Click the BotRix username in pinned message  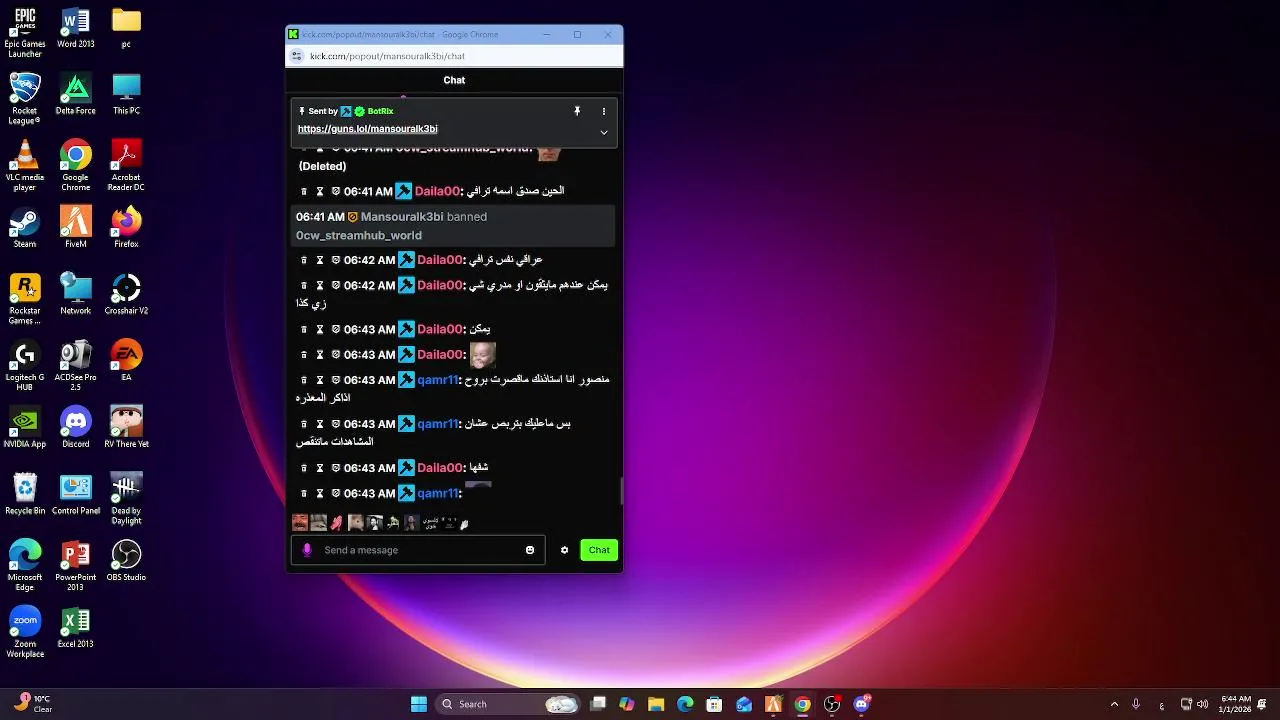(x=380, y=111)
